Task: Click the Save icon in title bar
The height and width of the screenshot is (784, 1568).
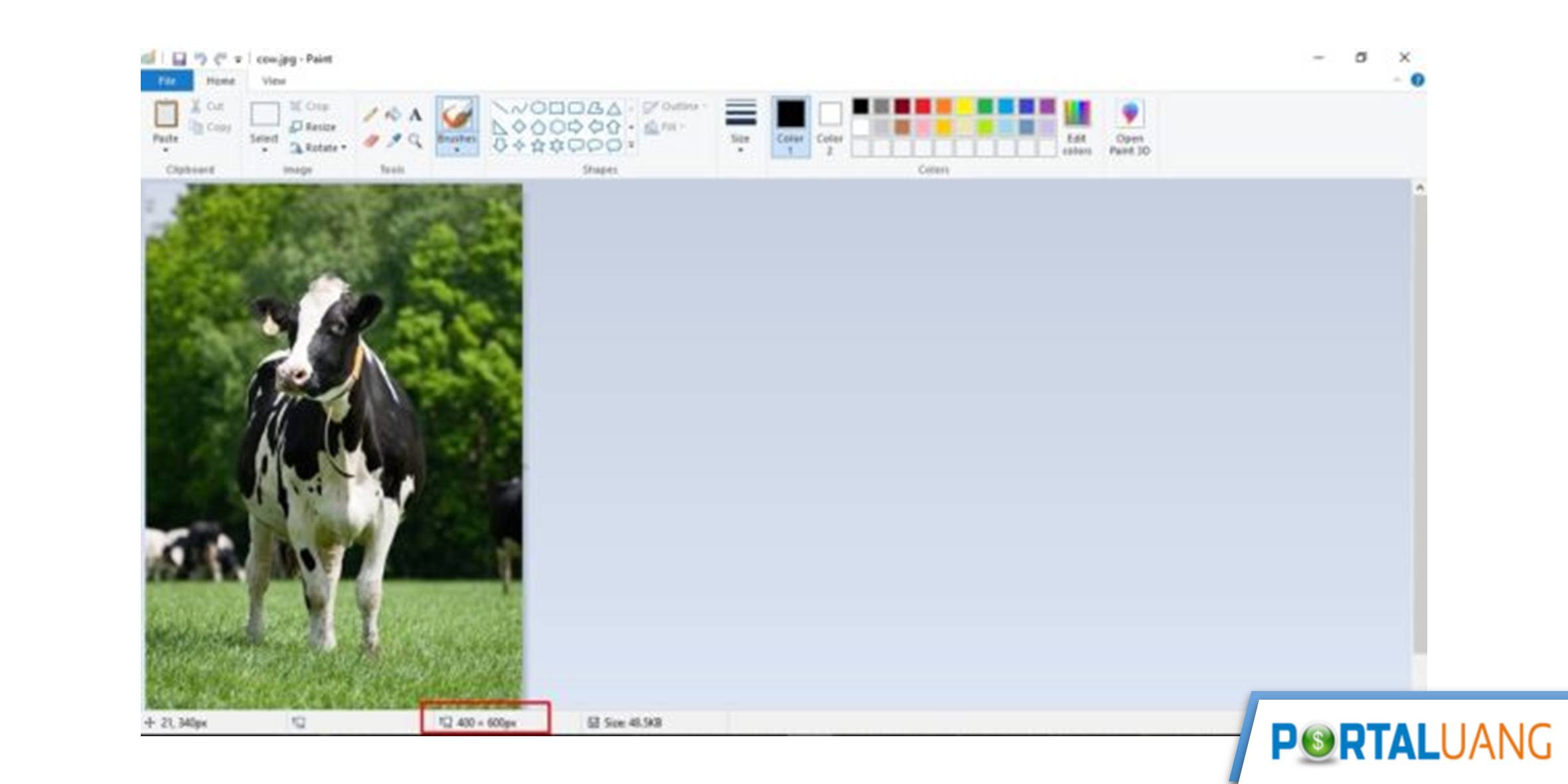Action: coord(179,58)
